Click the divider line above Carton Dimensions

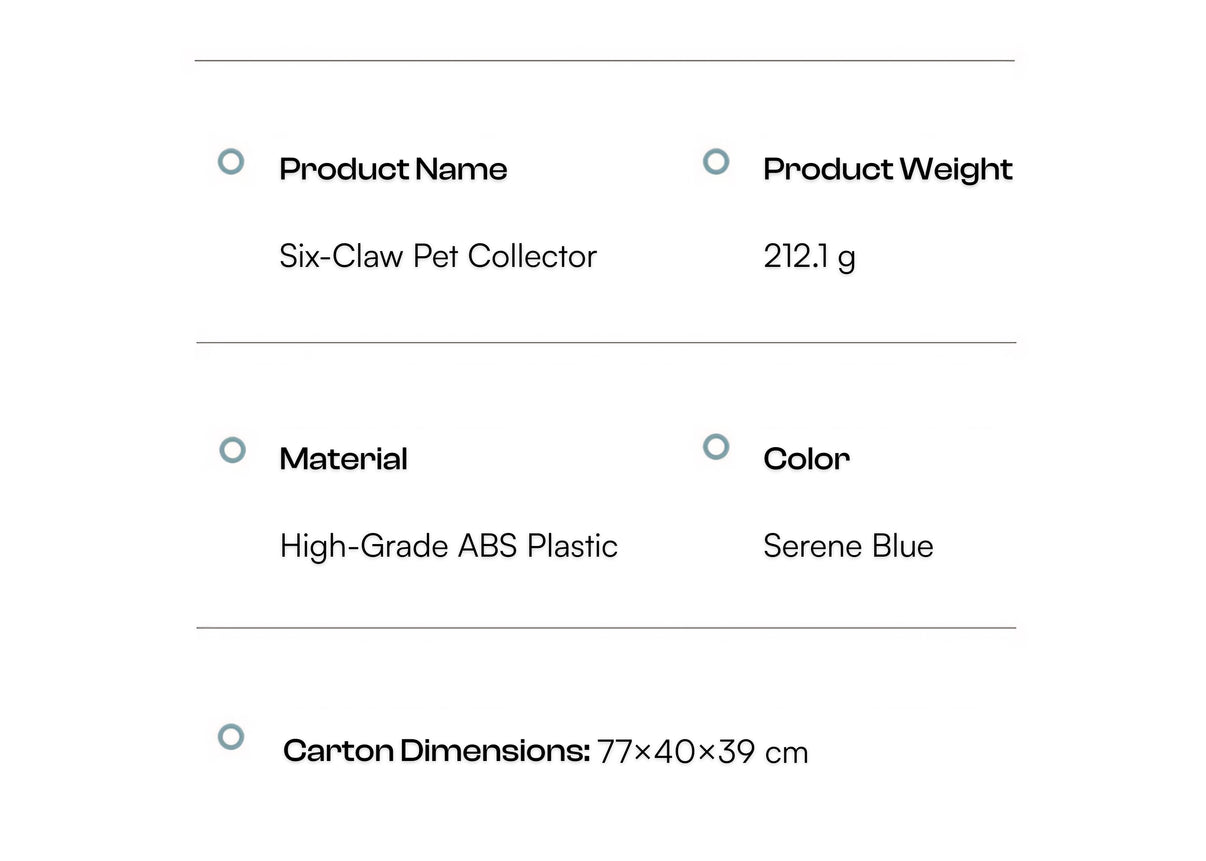pos(606,628)
